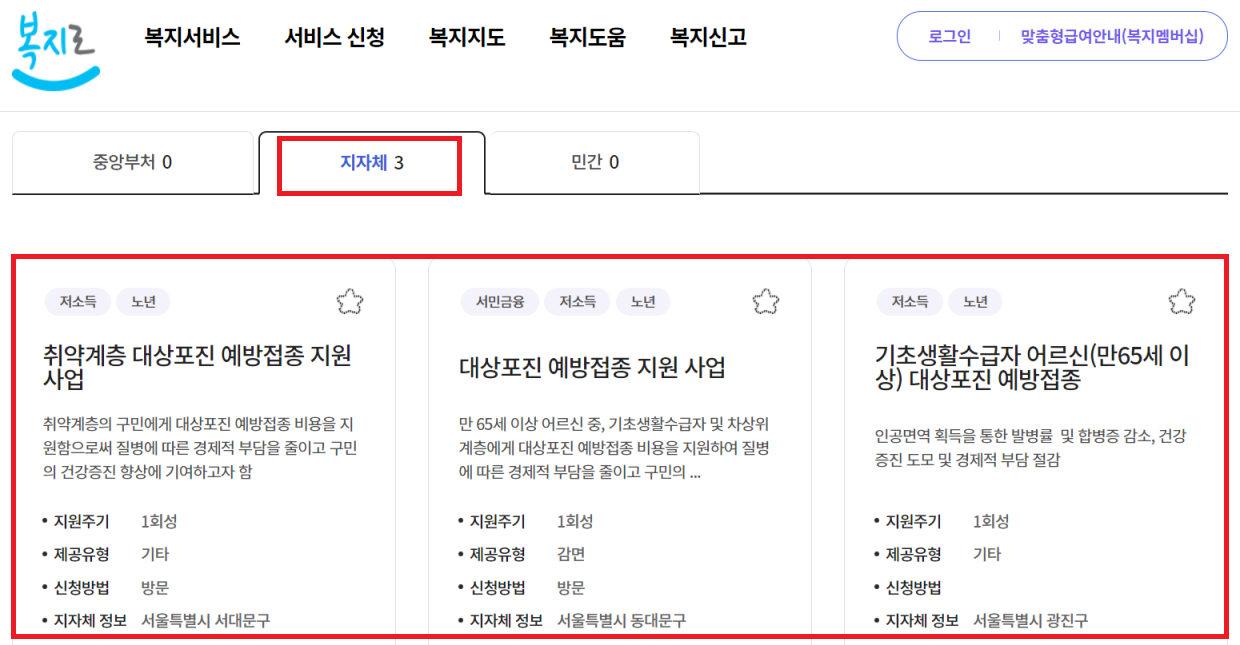Bookmark the 취약계층 대상포진 예방접종 card star

(x=351, y=302)
